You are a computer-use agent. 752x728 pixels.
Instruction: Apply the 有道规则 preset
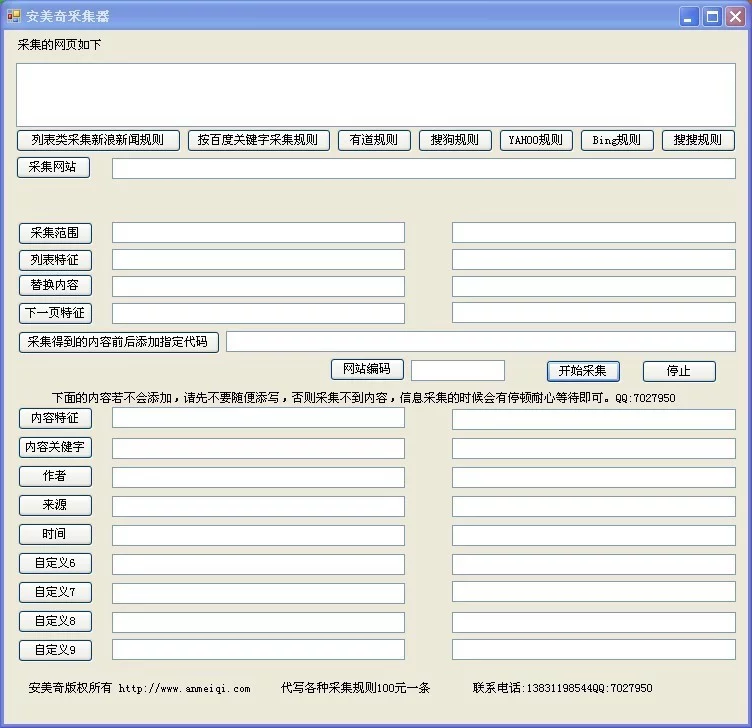374,140
